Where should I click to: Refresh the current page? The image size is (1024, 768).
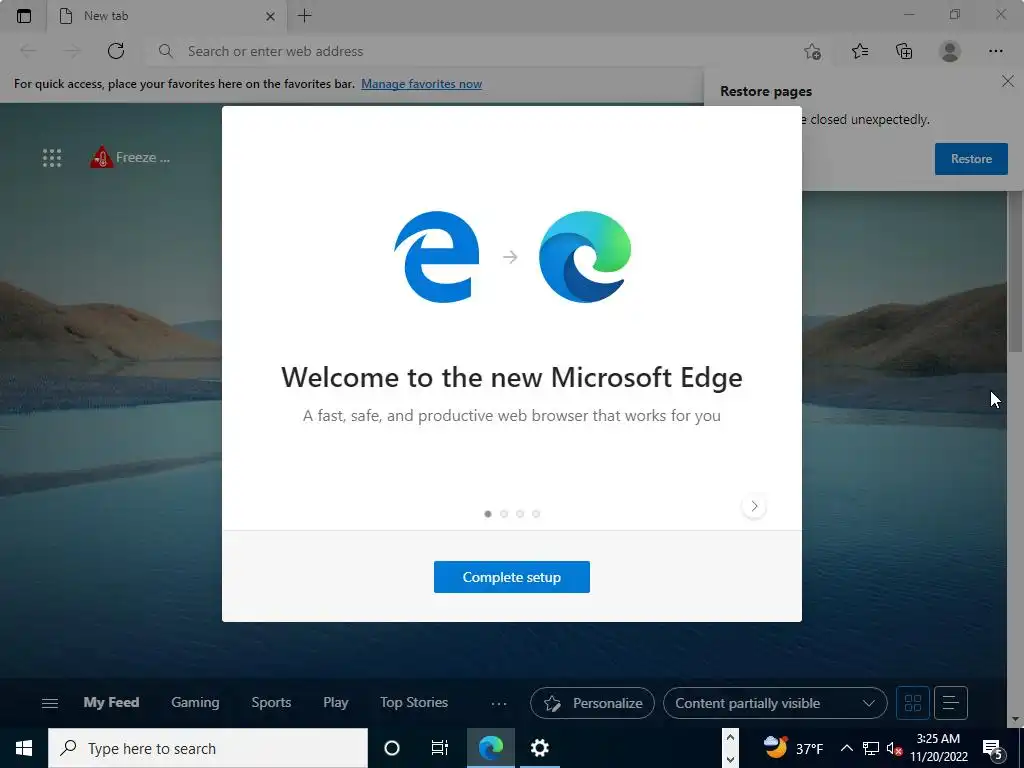point(116,51)
